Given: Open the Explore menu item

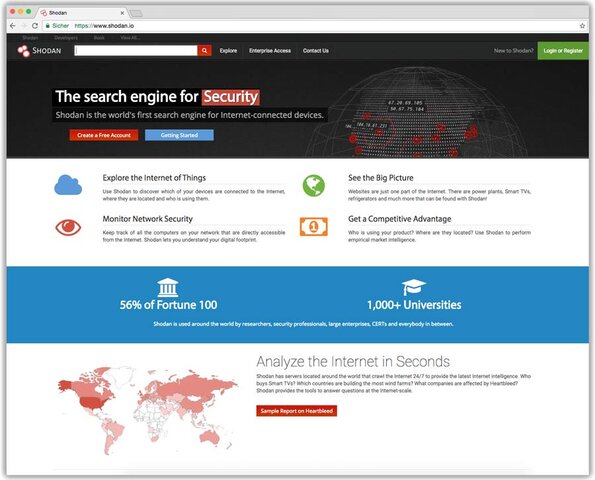Looking at the screenshot, I should pos(228,51).
